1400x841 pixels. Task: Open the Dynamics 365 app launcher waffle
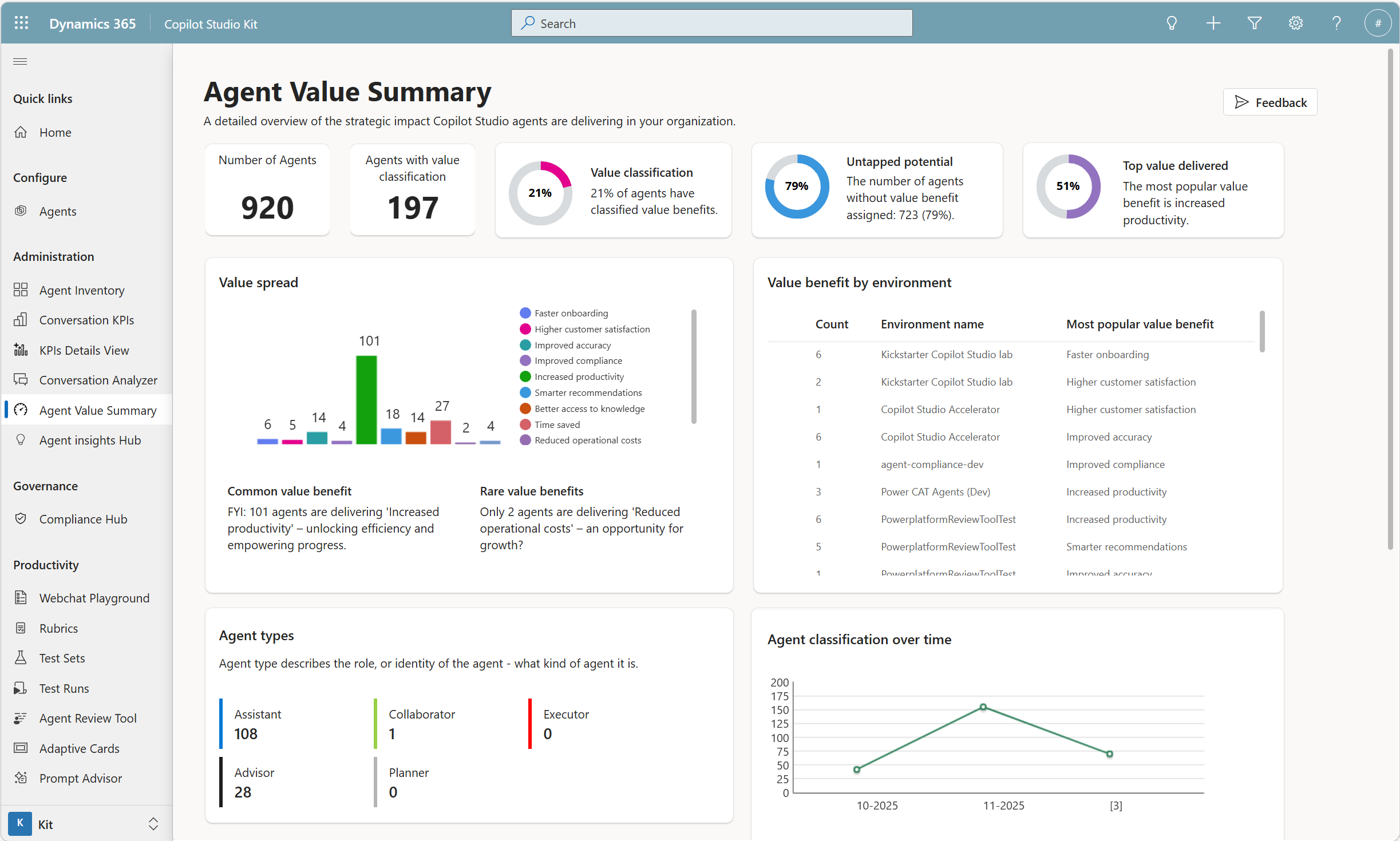click(21, 23)
